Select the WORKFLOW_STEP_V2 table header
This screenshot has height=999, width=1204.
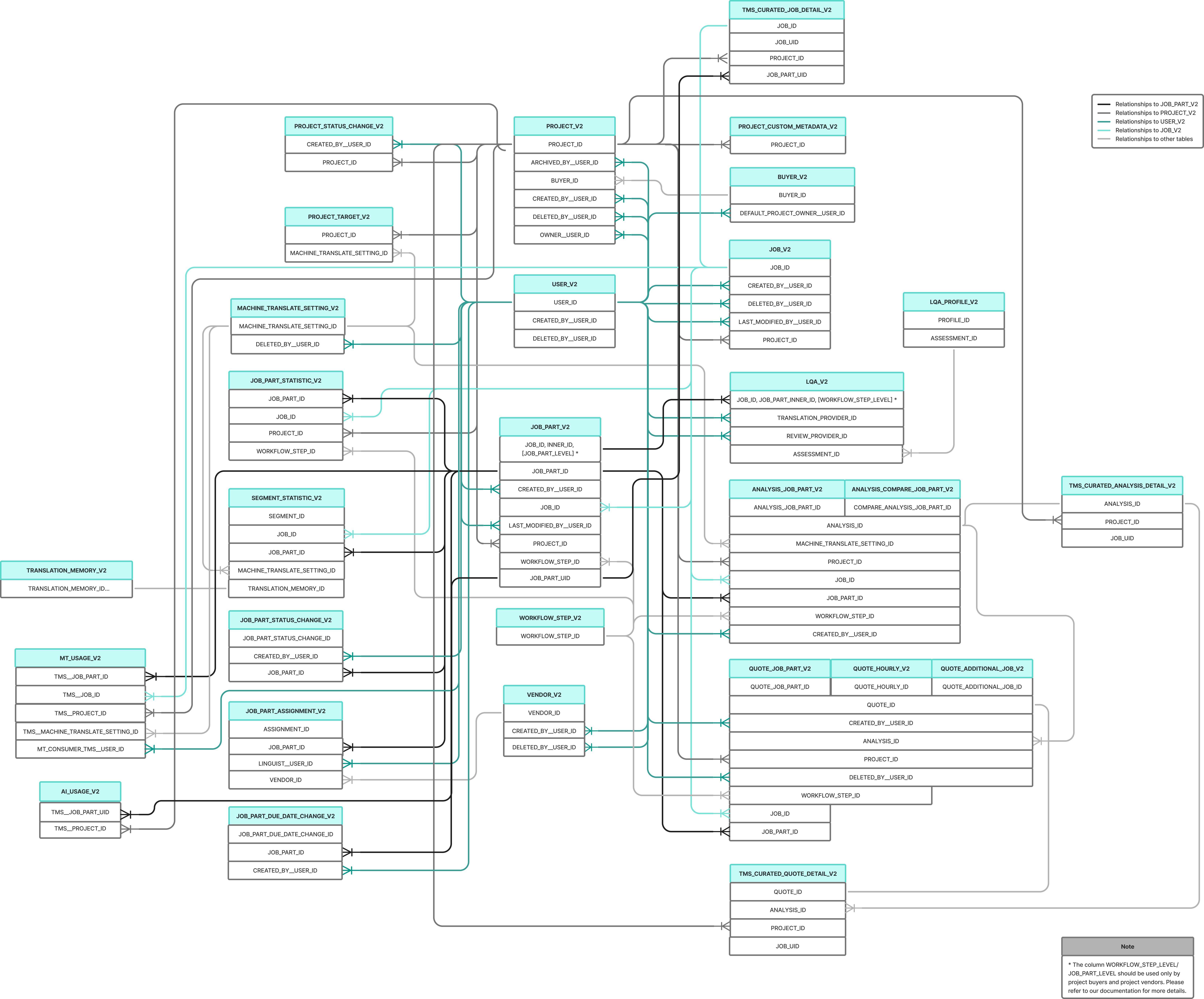coord(550,618)
